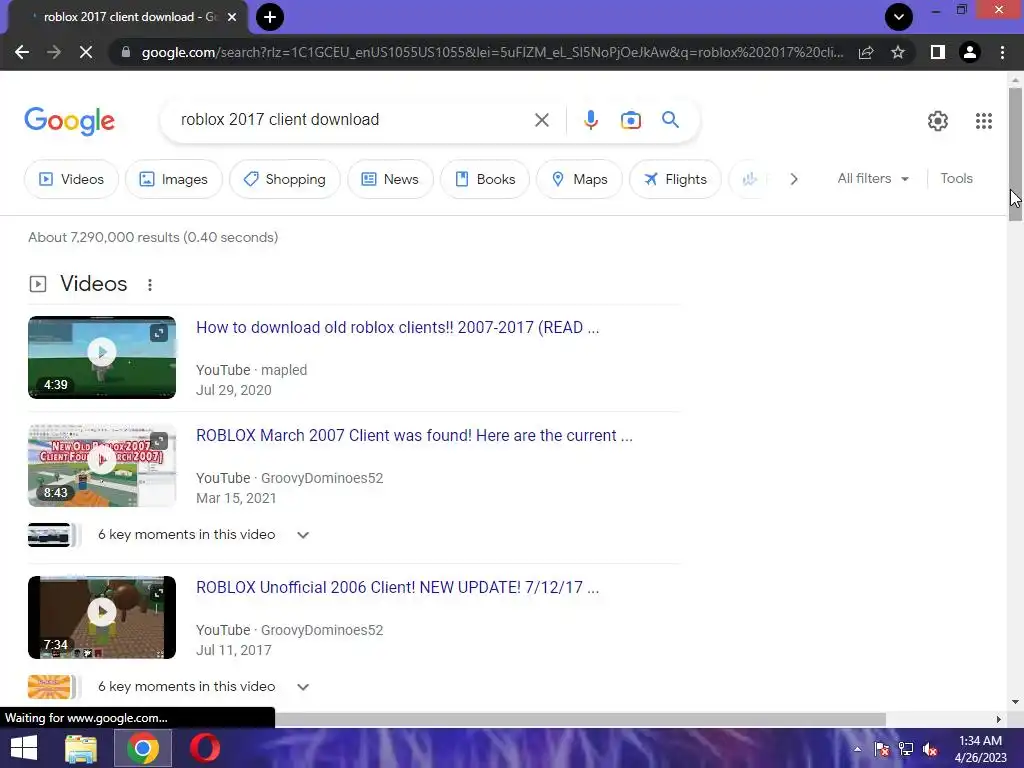Click horizontal scrollbar right arrow

coord(999,719)
